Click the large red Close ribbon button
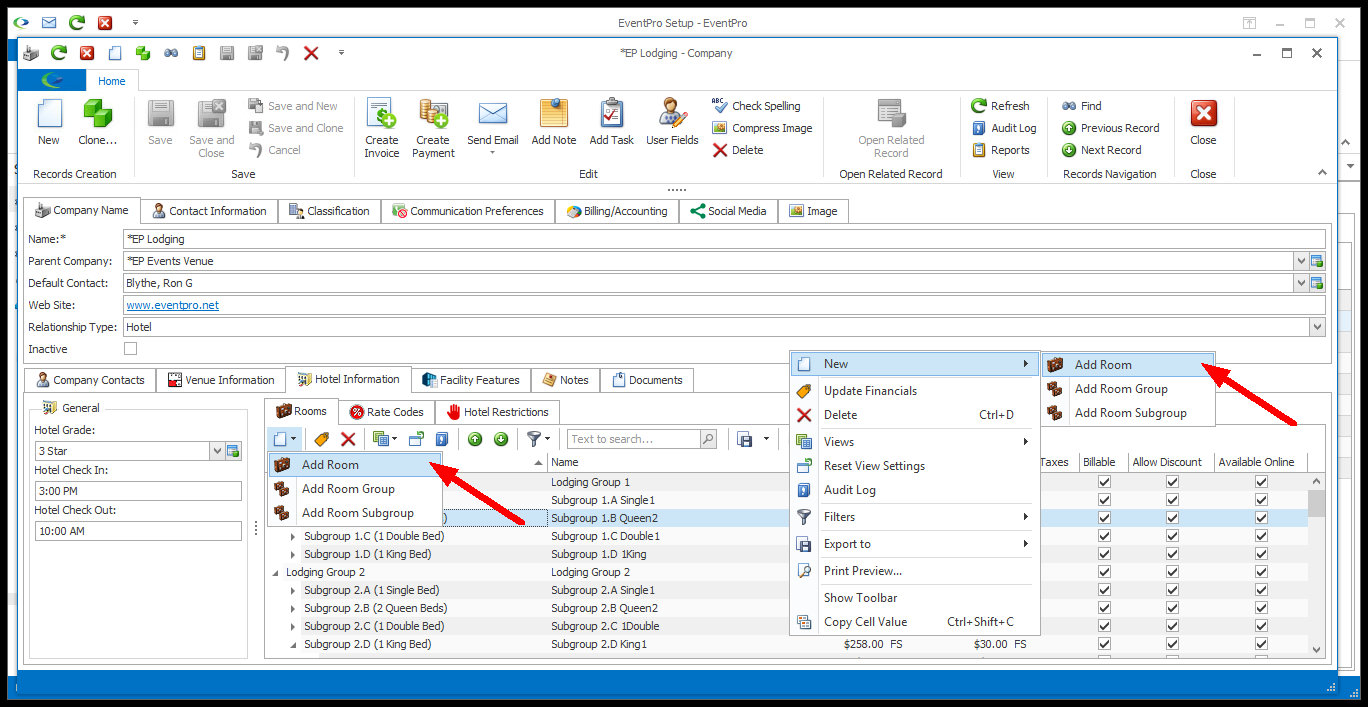 [x=1203, y=122]
